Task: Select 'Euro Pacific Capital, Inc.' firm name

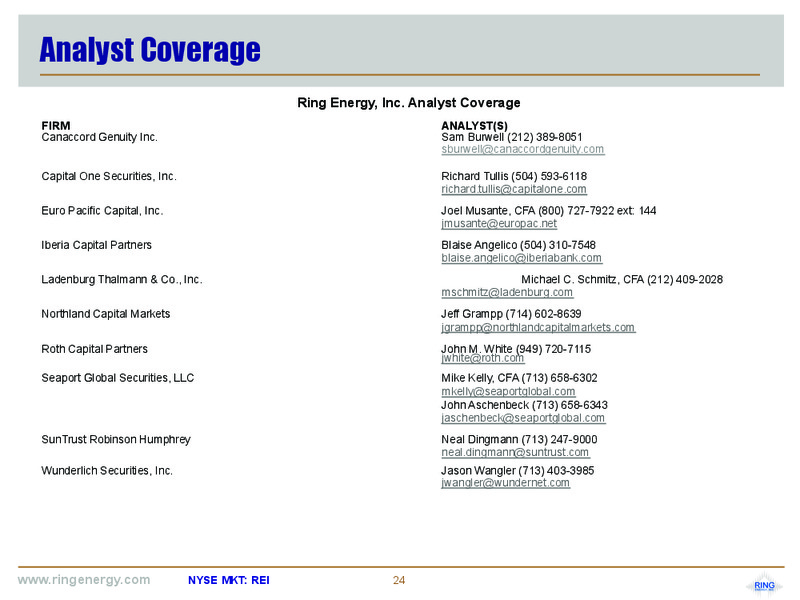Action: pyautogui.click(x=102, y=211)
